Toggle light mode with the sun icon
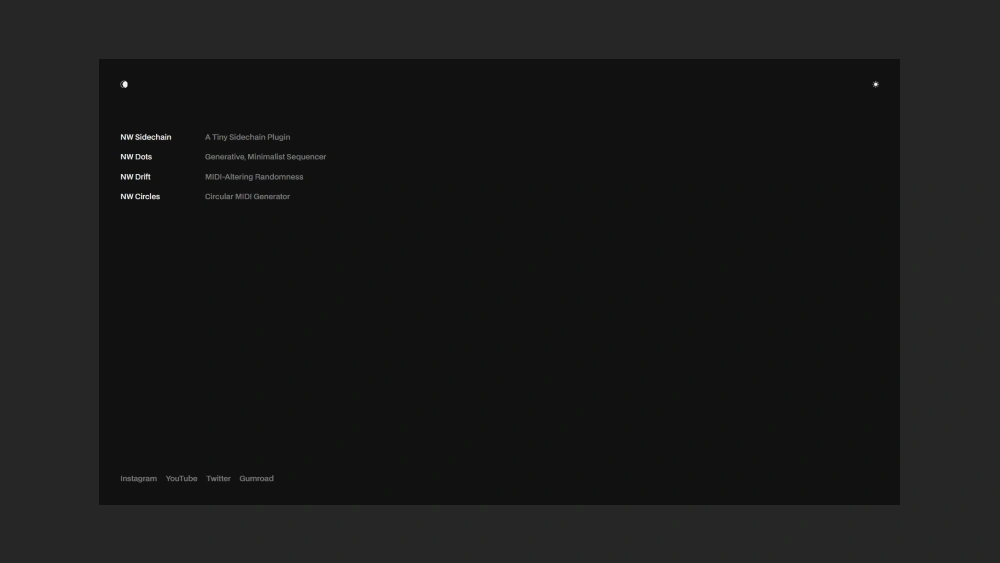This screenshot has width=1000, height=563. (x=876, y=84)
